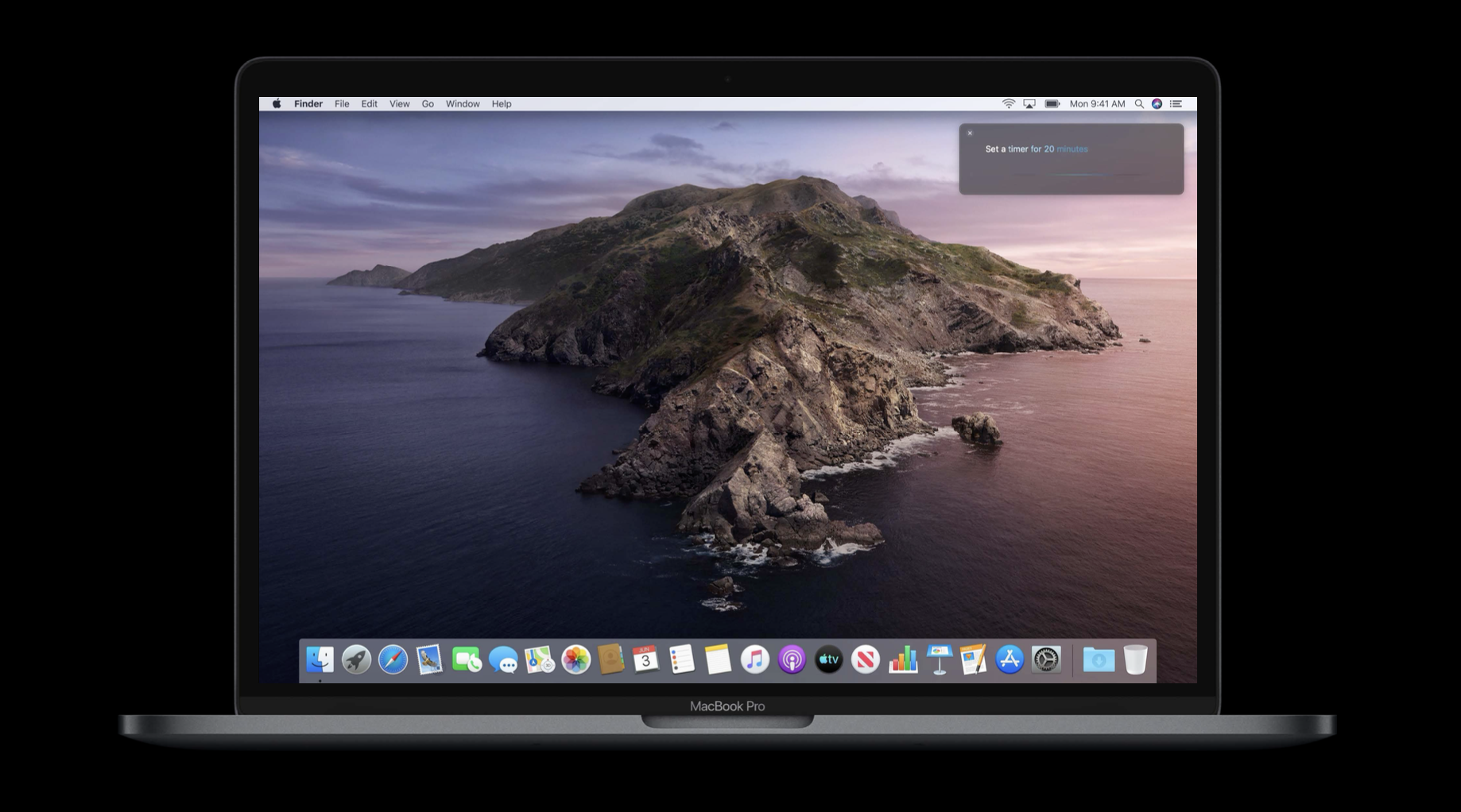1461x812 pixels.
Task: Show Notification Center from the menu bar
Action: point(1176,104)
